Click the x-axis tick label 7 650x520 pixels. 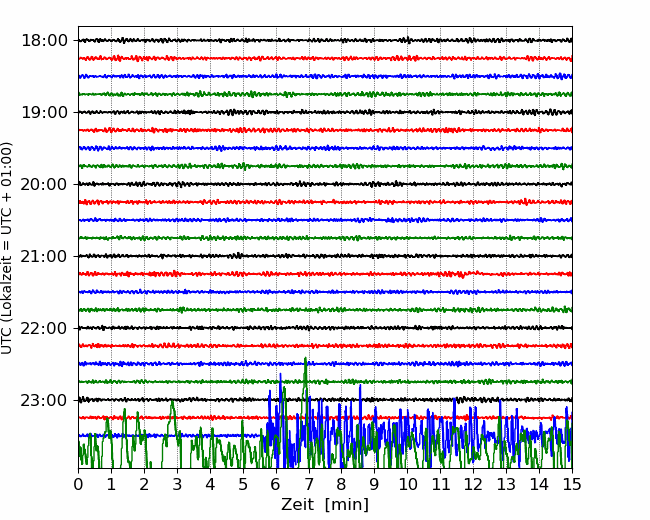pyautogui.click(x=309, y=484)
